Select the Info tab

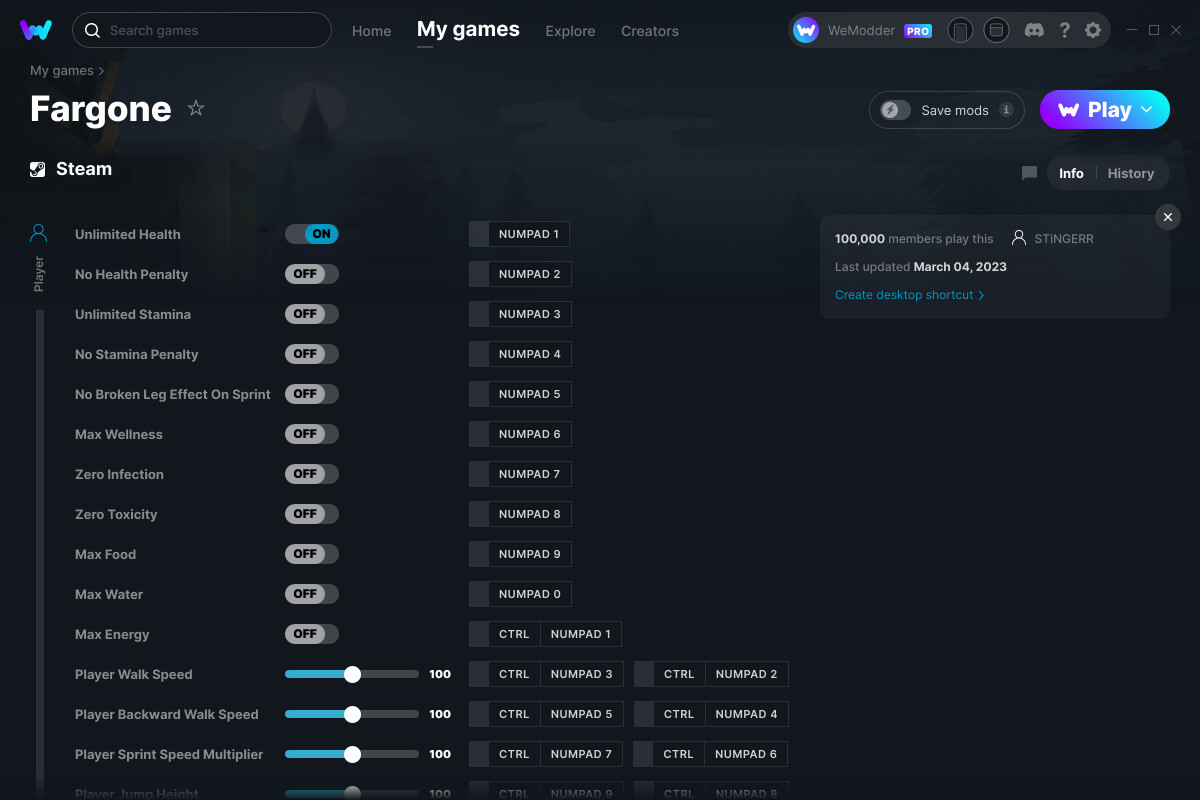pyautogui.click(x=1071, y=173)
